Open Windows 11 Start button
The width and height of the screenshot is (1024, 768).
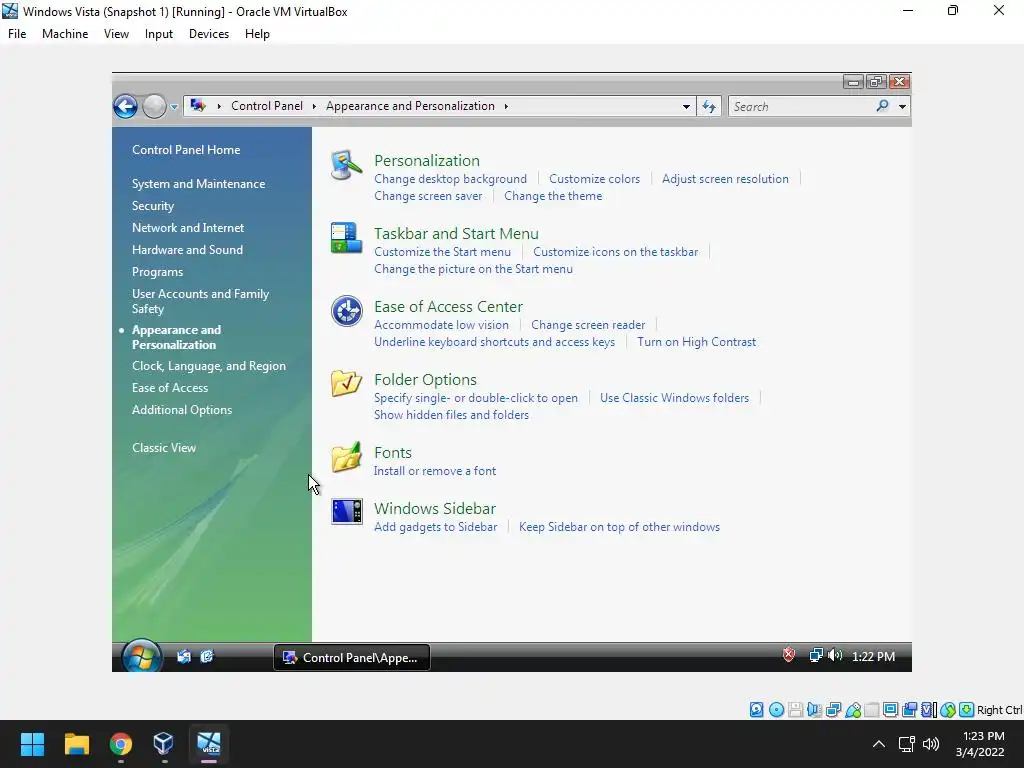click(x=32, y=744)
